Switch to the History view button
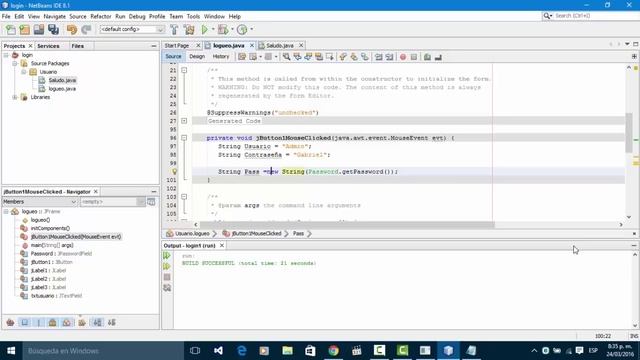 [x=221, y=57]
